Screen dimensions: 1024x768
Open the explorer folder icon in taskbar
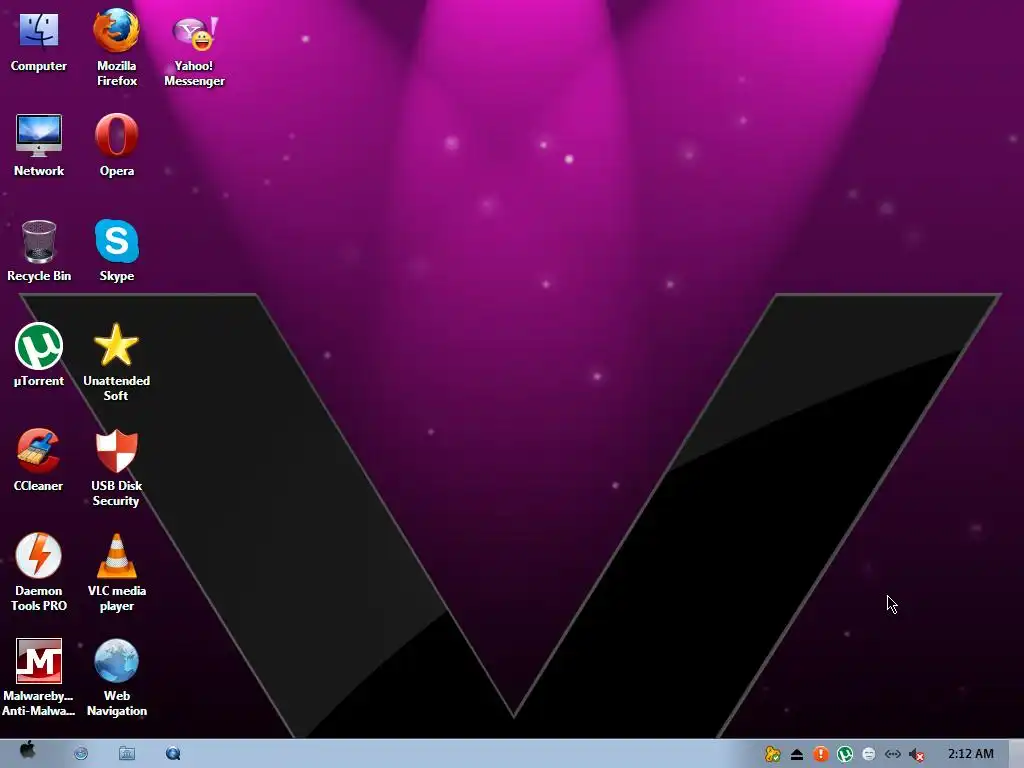click(x=127, y=754)
